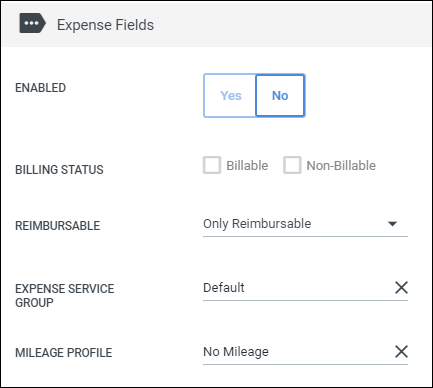
Task: Click the Non-Billable label text
Action: [x=341, y=165]
